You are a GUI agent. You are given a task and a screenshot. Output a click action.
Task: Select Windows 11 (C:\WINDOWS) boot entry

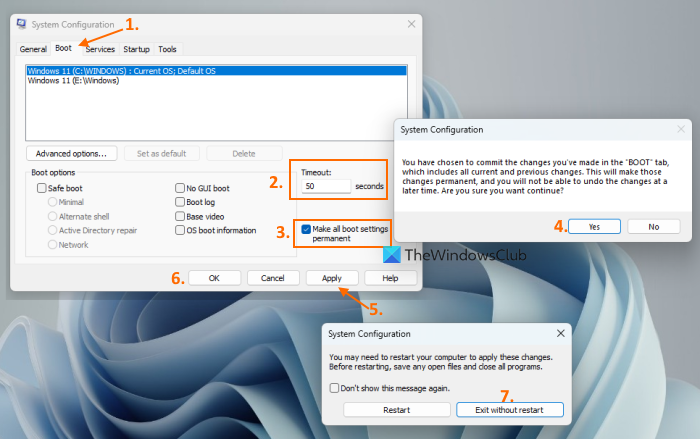[x=217, y=71]
